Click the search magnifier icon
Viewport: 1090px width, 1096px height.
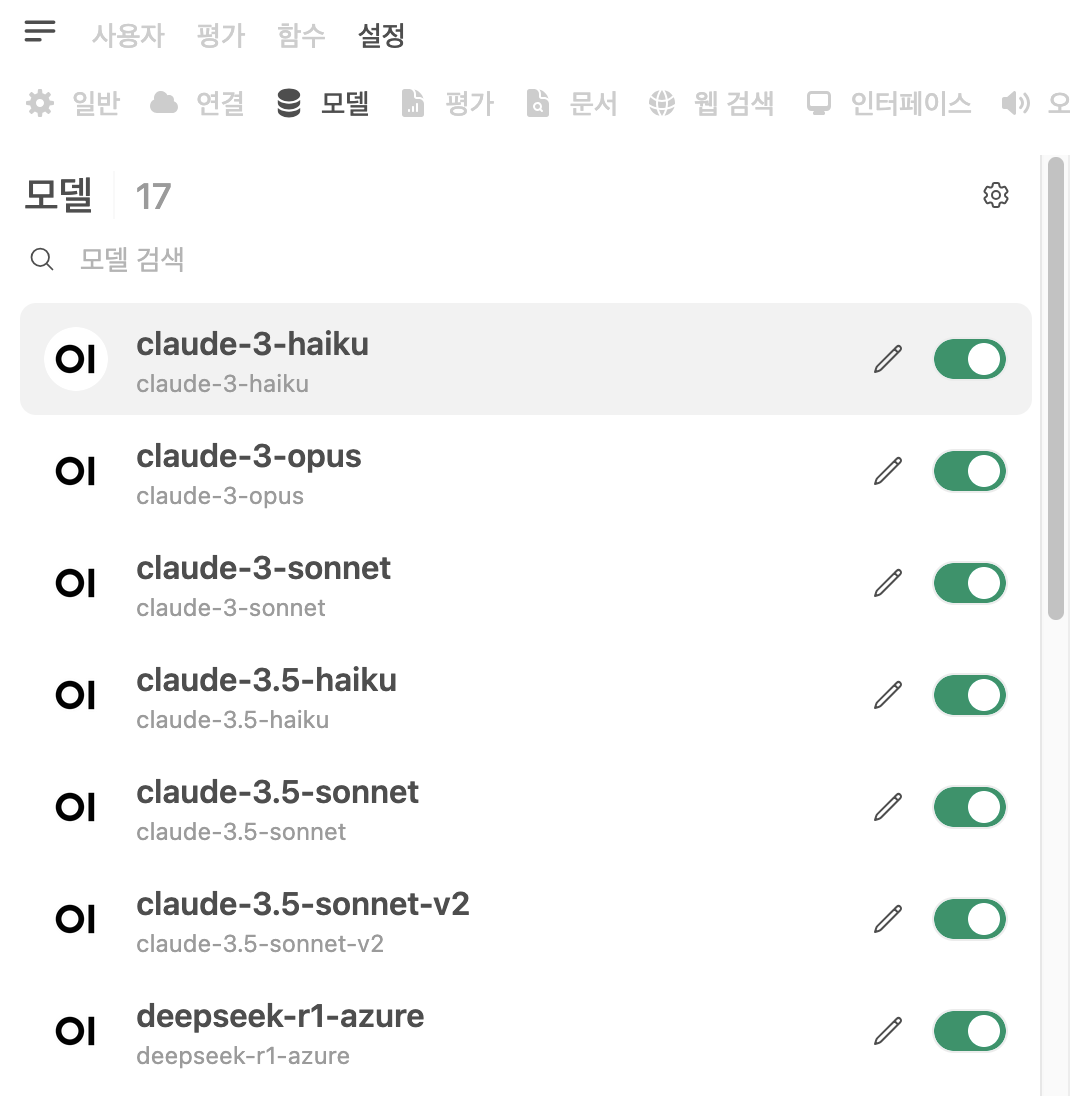point(42,259)
